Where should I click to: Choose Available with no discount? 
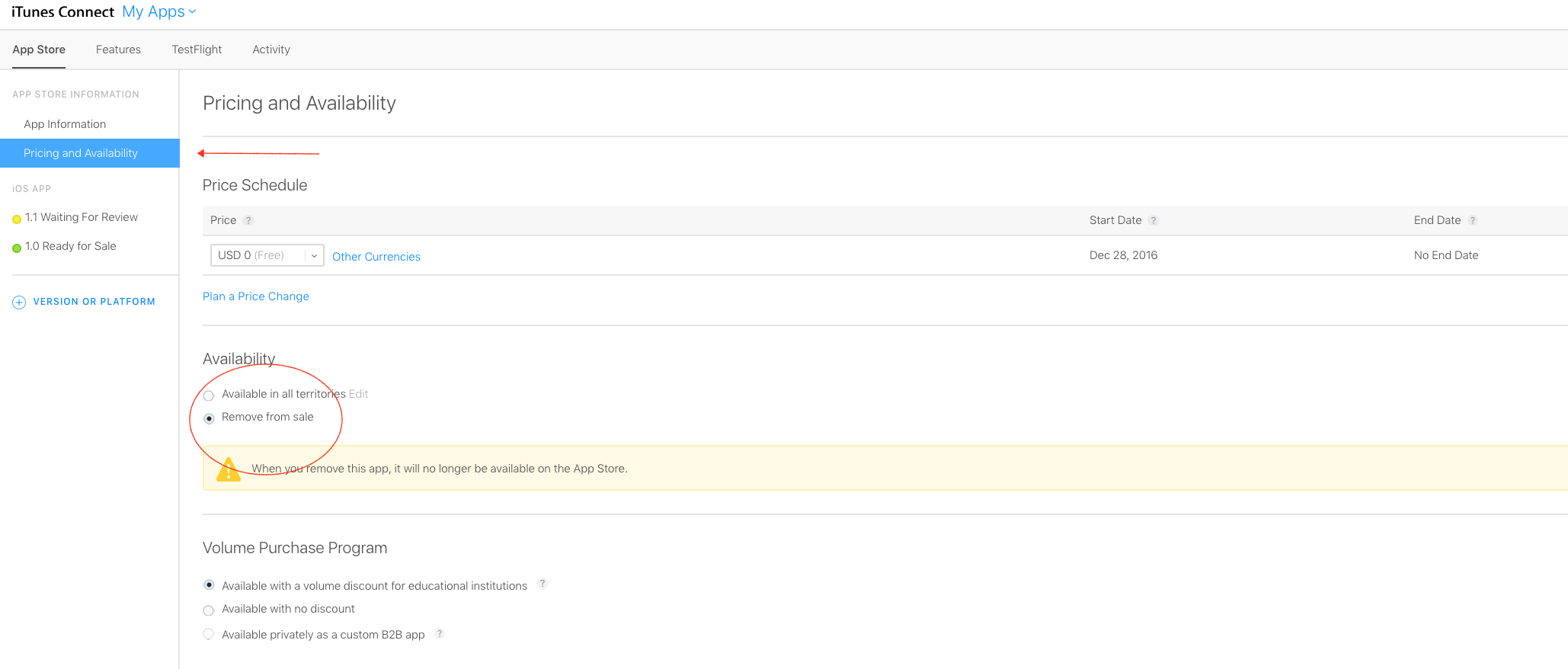coord(209,610)
